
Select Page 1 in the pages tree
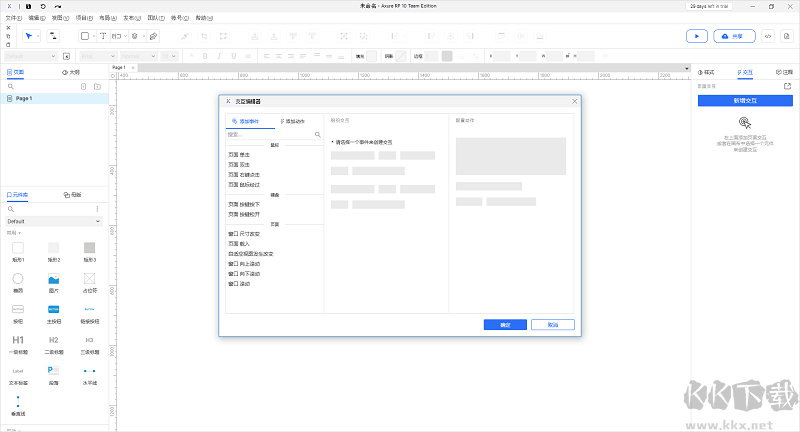(x=24, y=99)
